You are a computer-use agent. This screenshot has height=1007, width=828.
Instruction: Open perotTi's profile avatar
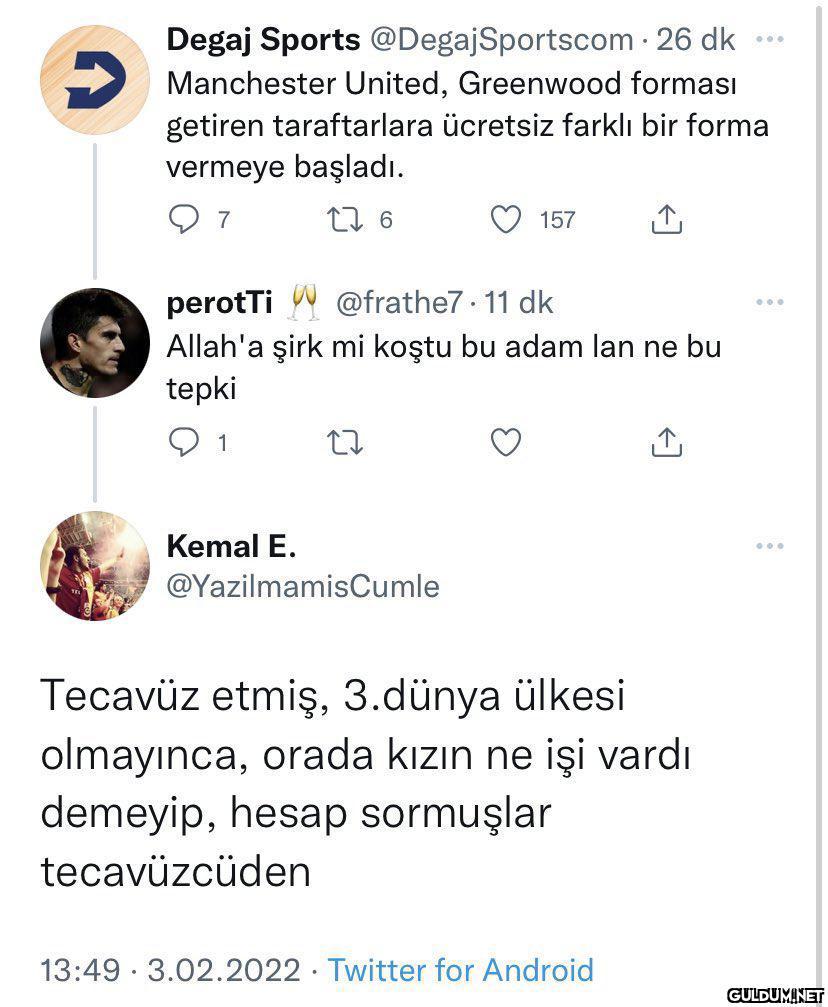(x=94, y=343)
